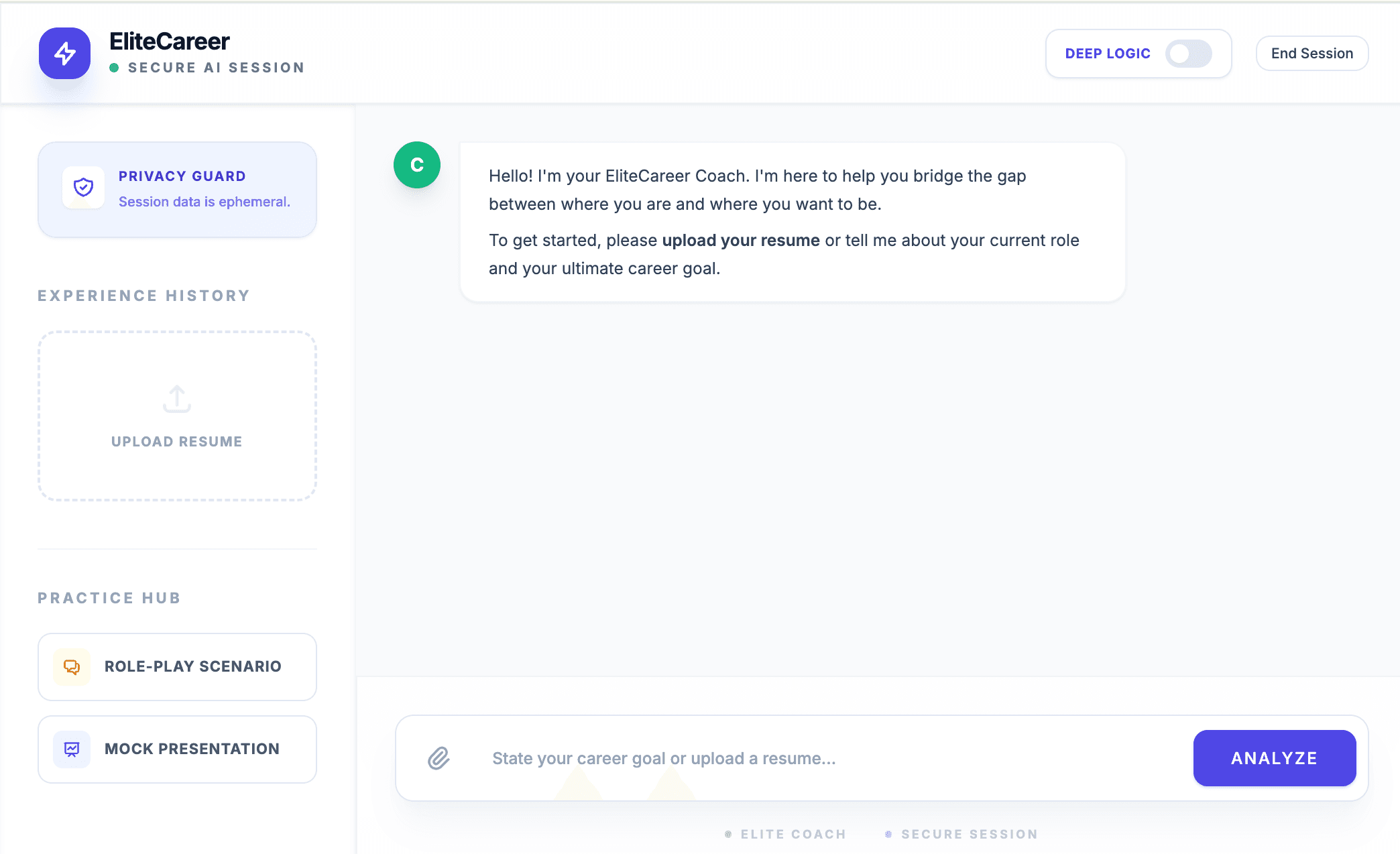The image size is (1400, 854).
Task: Click the paperclip attachment icon
Action: click(439, 758)
